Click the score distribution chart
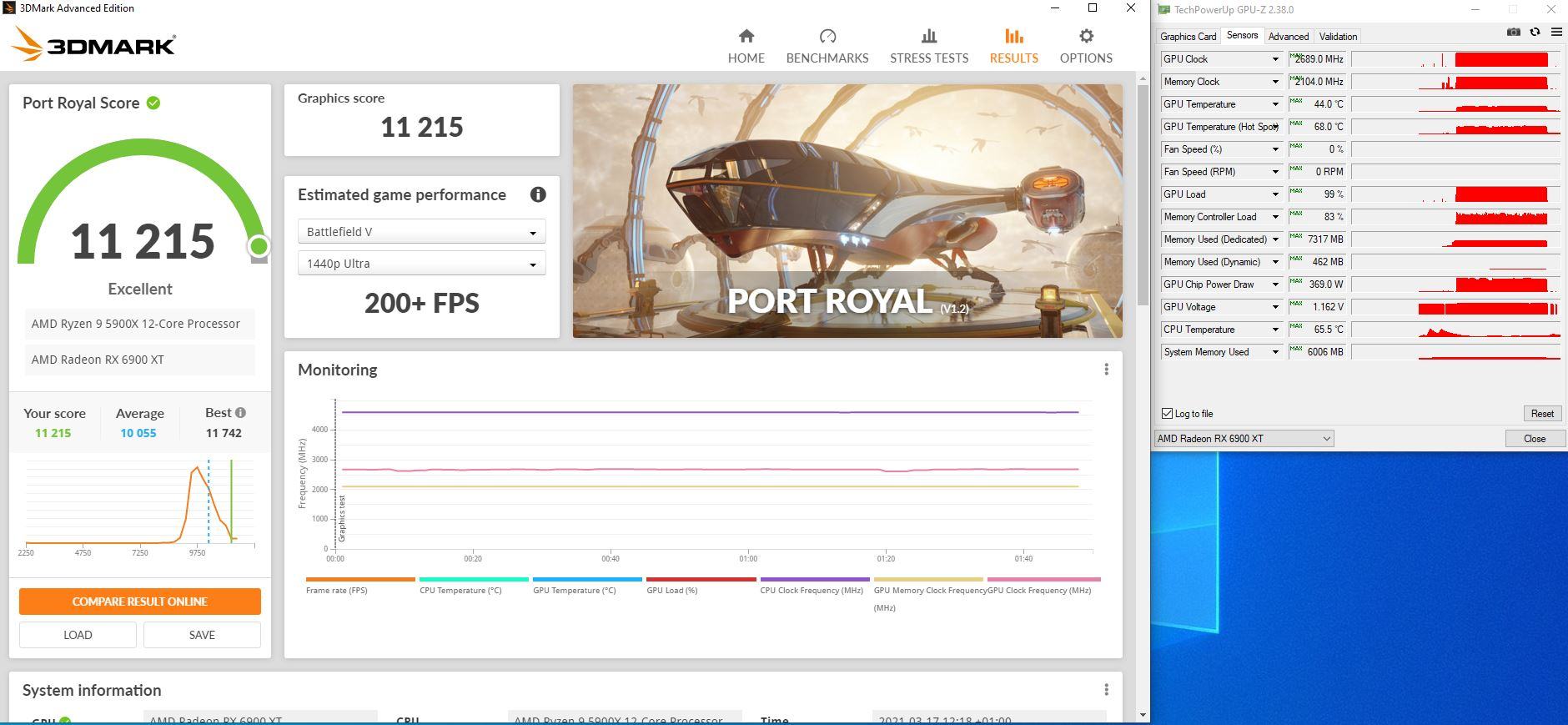The image size is (1568, 725). [x=140, y=506]
